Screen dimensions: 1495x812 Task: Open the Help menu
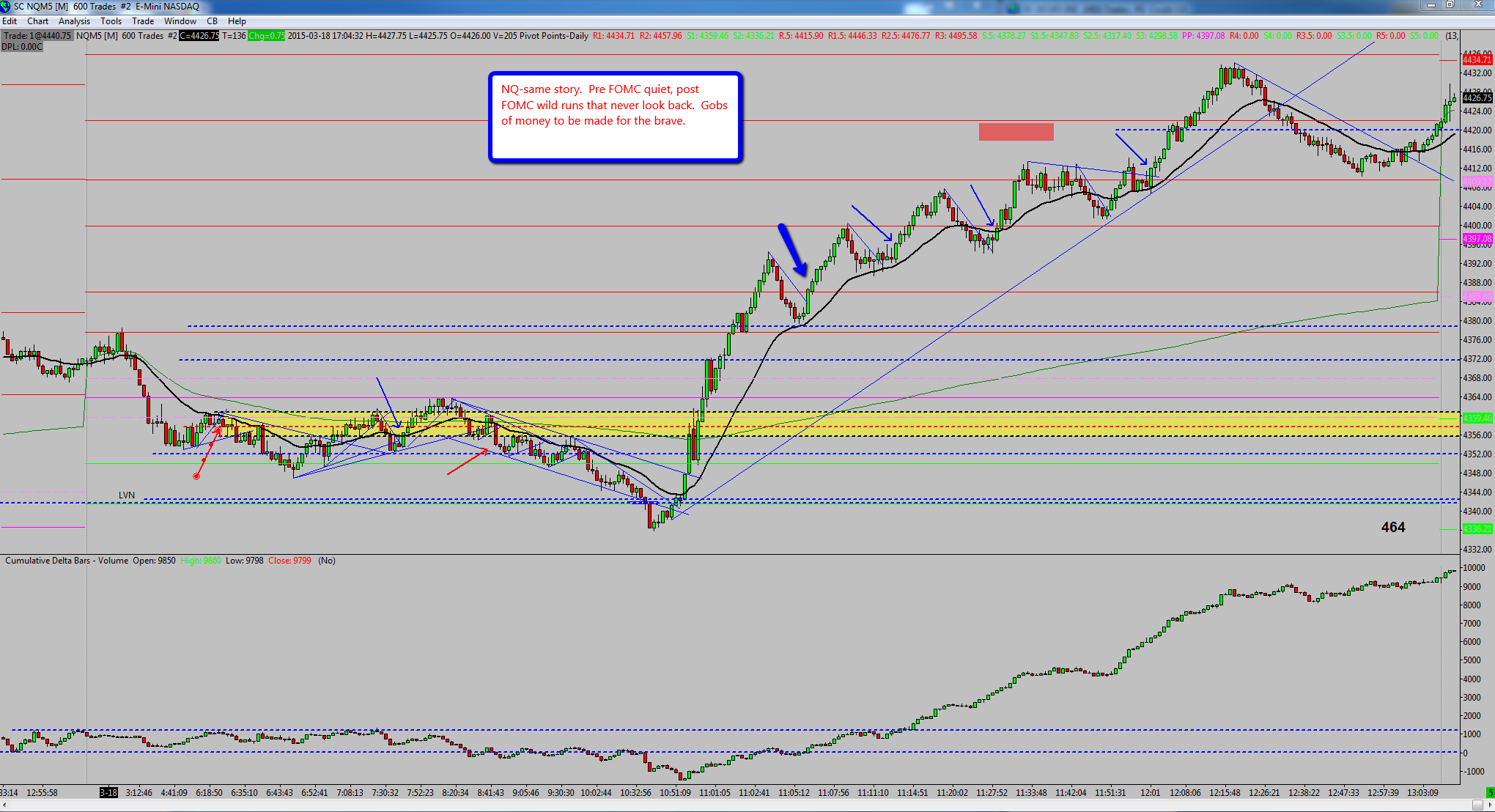[x=237, y=21]
